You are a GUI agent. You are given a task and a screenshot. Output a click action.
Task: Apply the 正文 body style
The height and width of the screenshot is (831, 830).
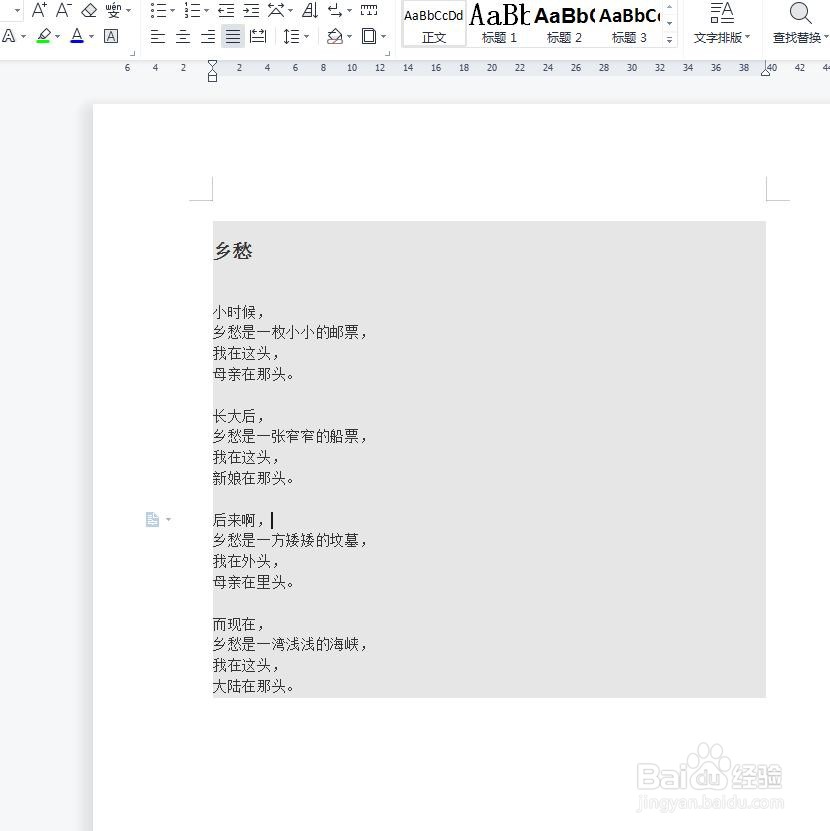click(x=434, y=23)
